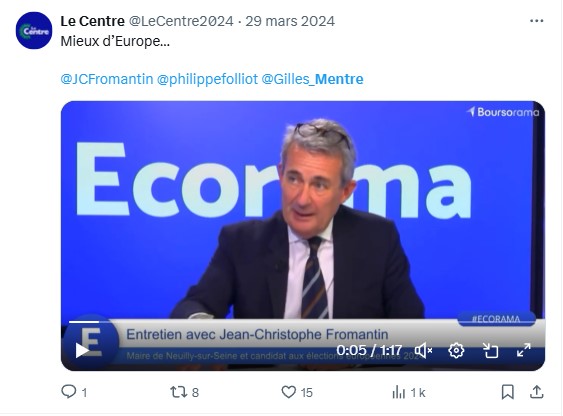Open the reply comment icon
Image resolution: width=563 pixels, height=416 pixels.
pos(69,392)
